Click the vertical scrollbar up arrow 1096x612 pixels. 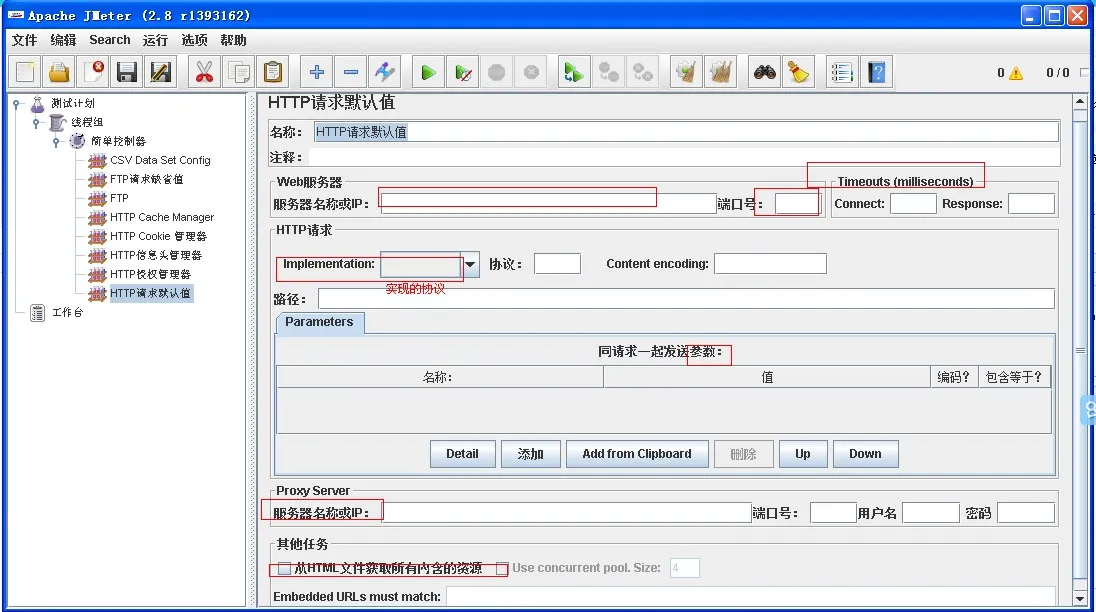click(x=1080, y=101)
